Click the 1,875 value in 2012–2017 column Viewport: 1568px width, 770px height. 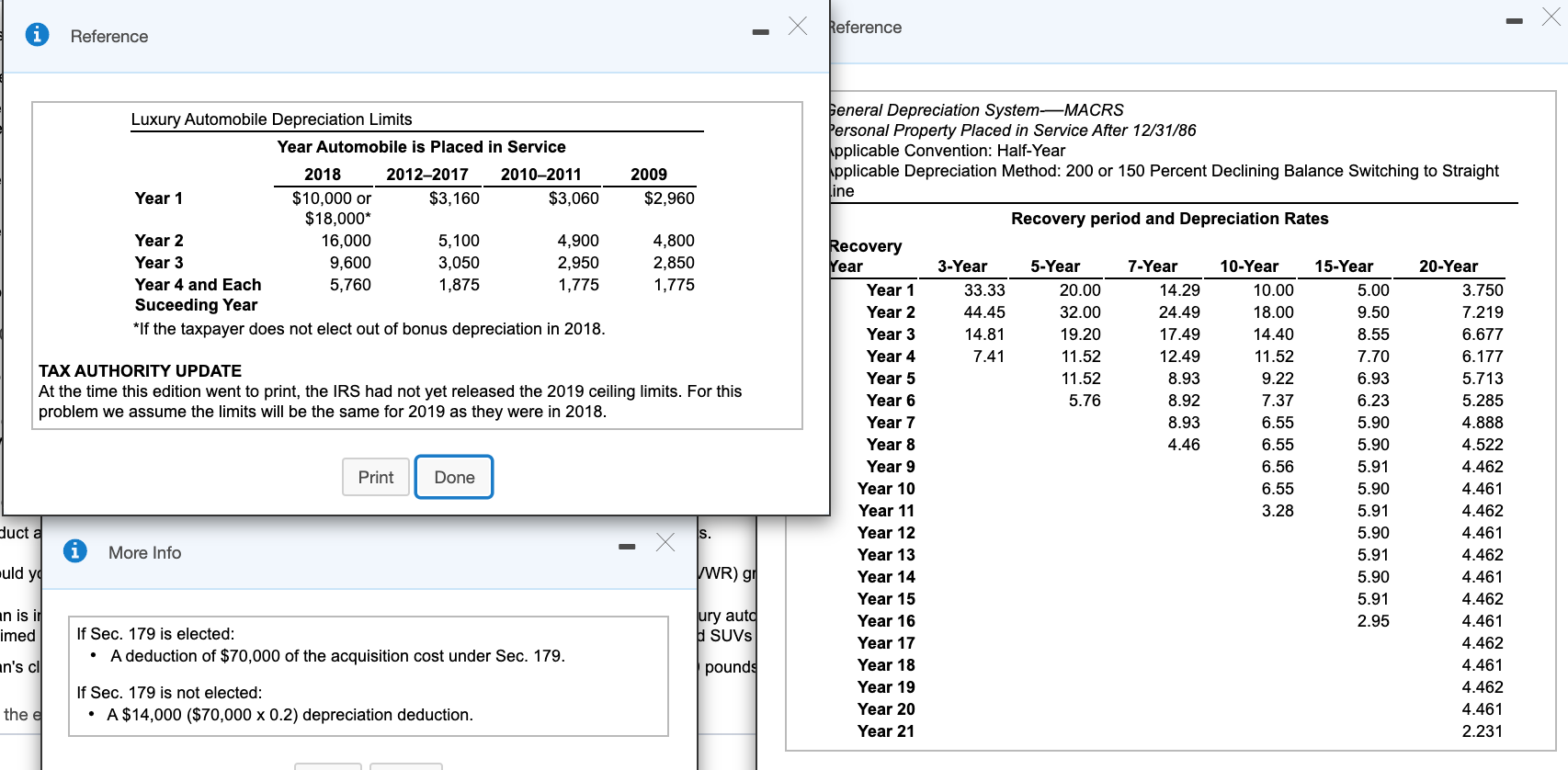tap(459, 285)
